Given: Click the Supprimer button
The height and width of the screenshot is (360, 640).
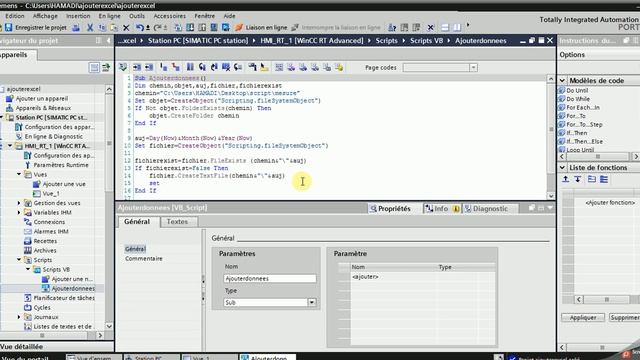Looking at the screenshot, I should coord(624,317).
